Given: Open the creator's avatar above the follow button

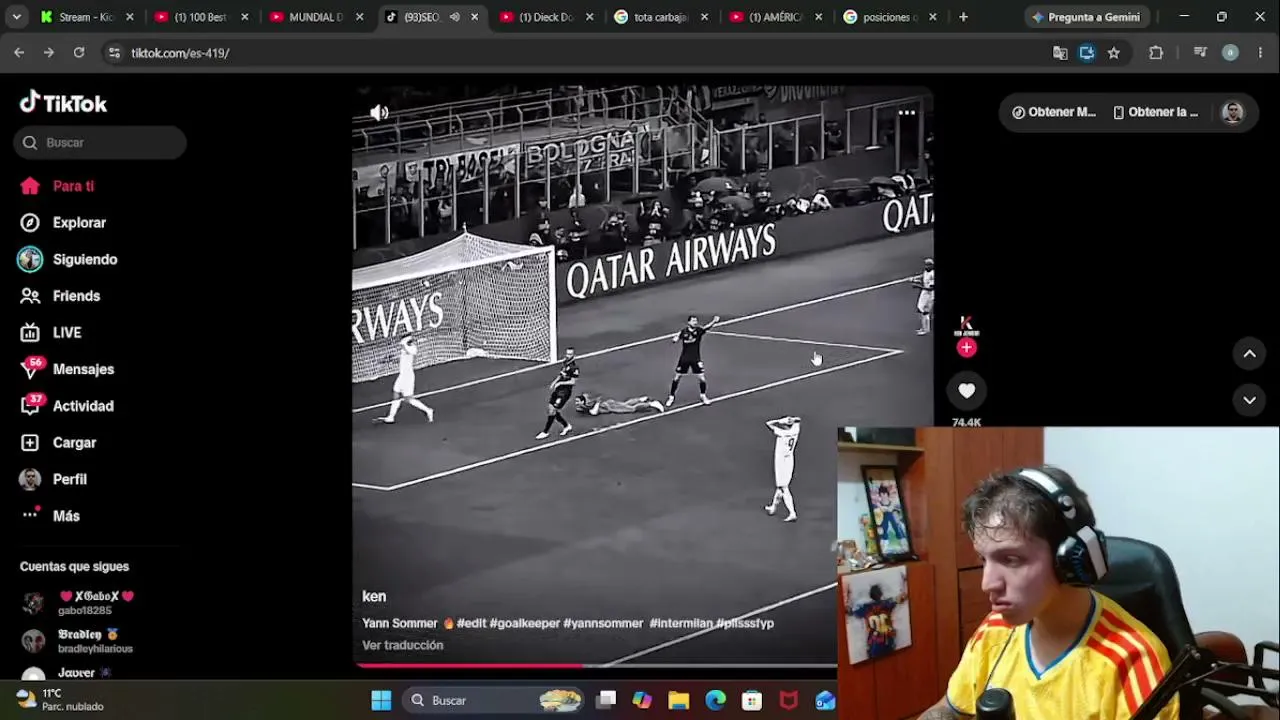Looking at the screenshot, I should (966, 324).
